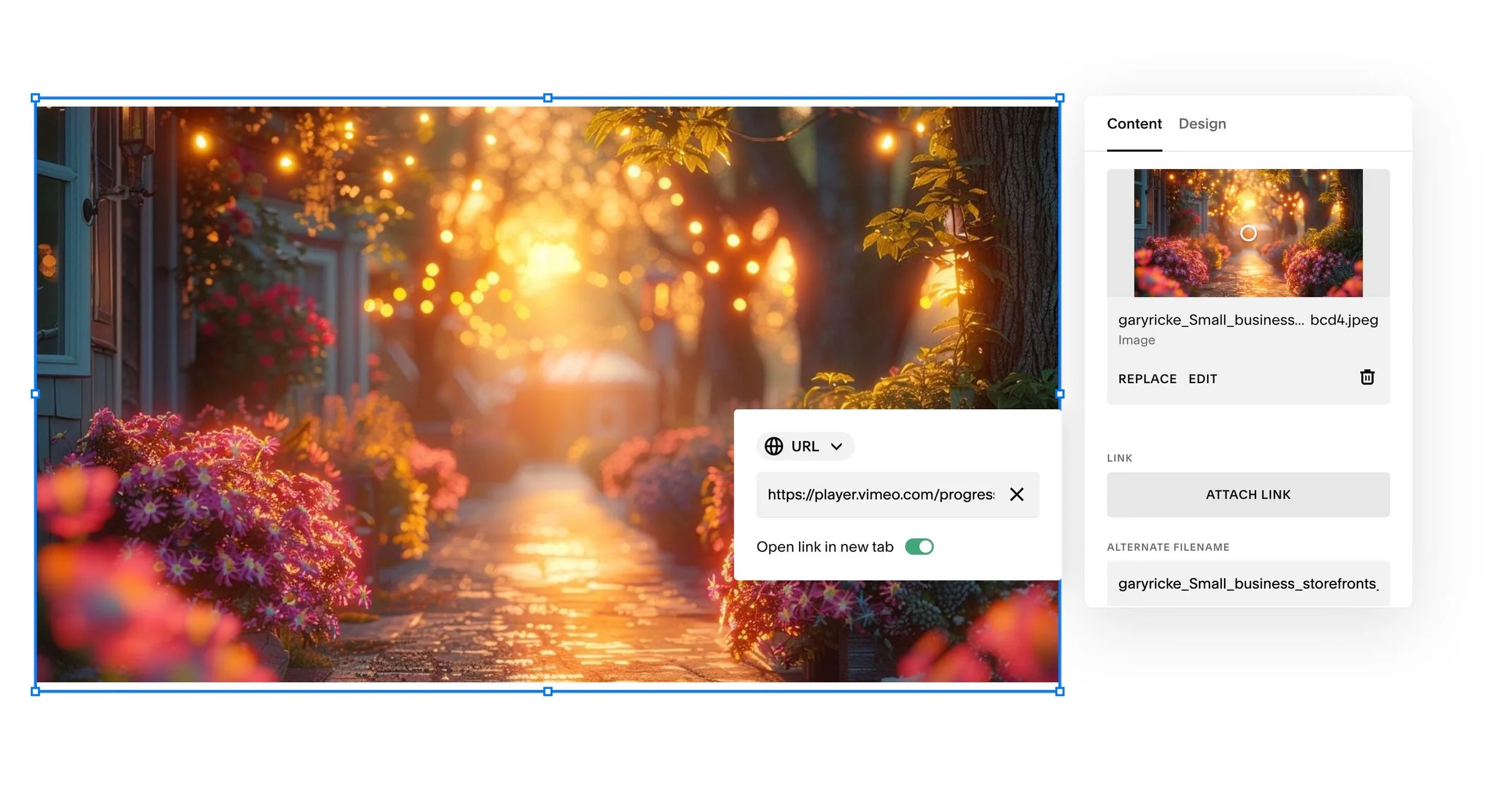Click the focal point circle on thumbnail
The image size is (1512, 793).
[x=1248, y=233]
